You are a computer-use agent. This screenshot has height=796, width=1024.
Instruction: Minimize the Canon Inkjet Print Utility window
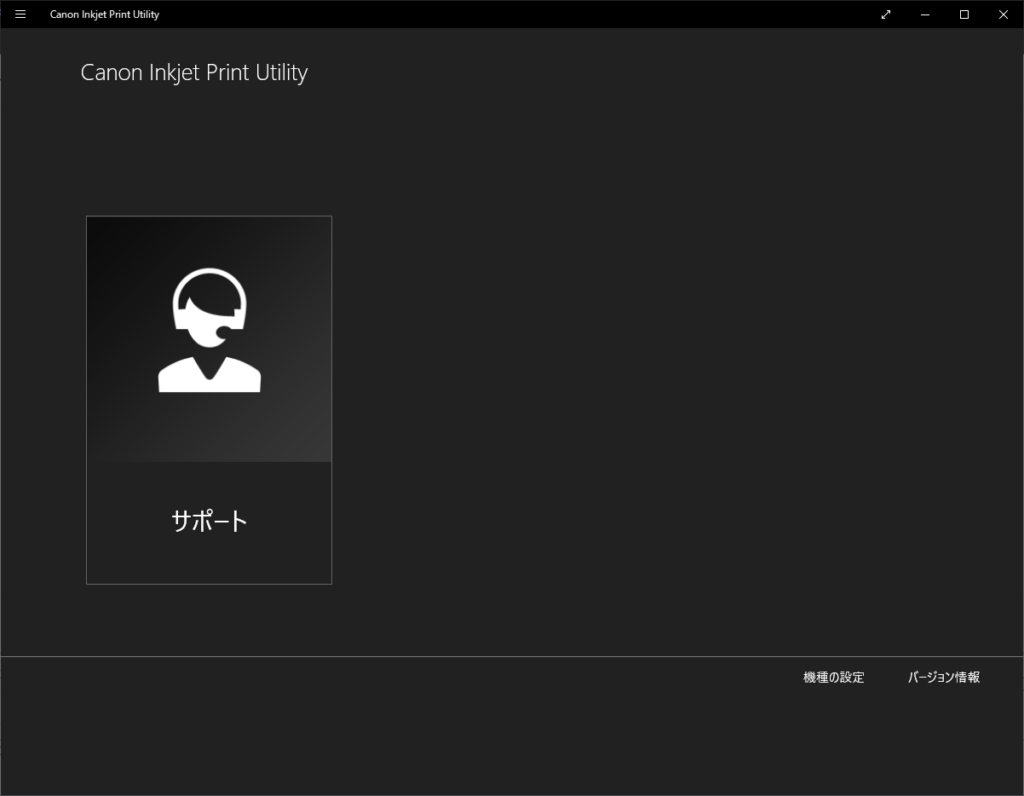point(925,14)
